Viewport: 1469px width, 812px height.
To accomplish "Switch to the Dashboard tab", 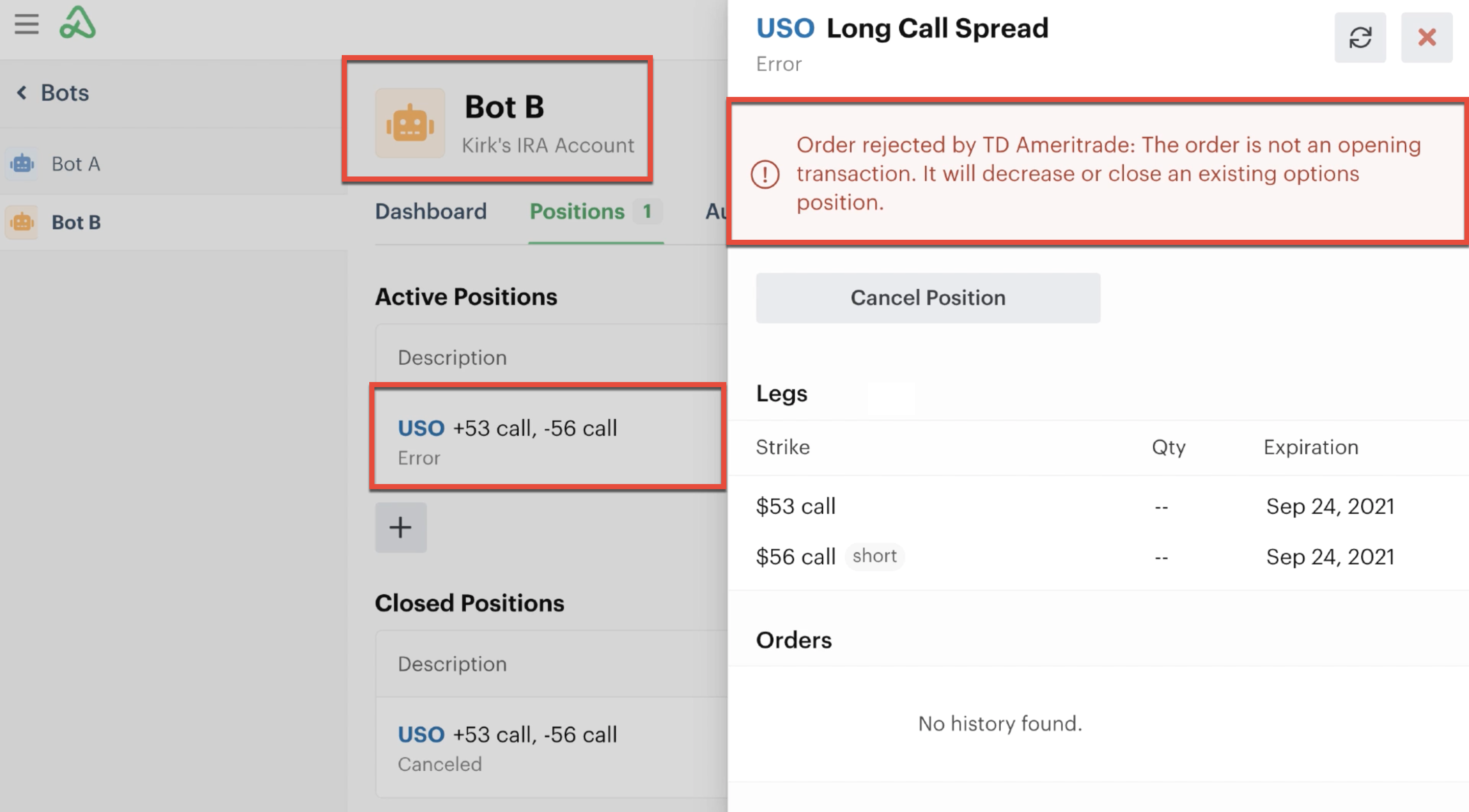I will coord(430,212).
